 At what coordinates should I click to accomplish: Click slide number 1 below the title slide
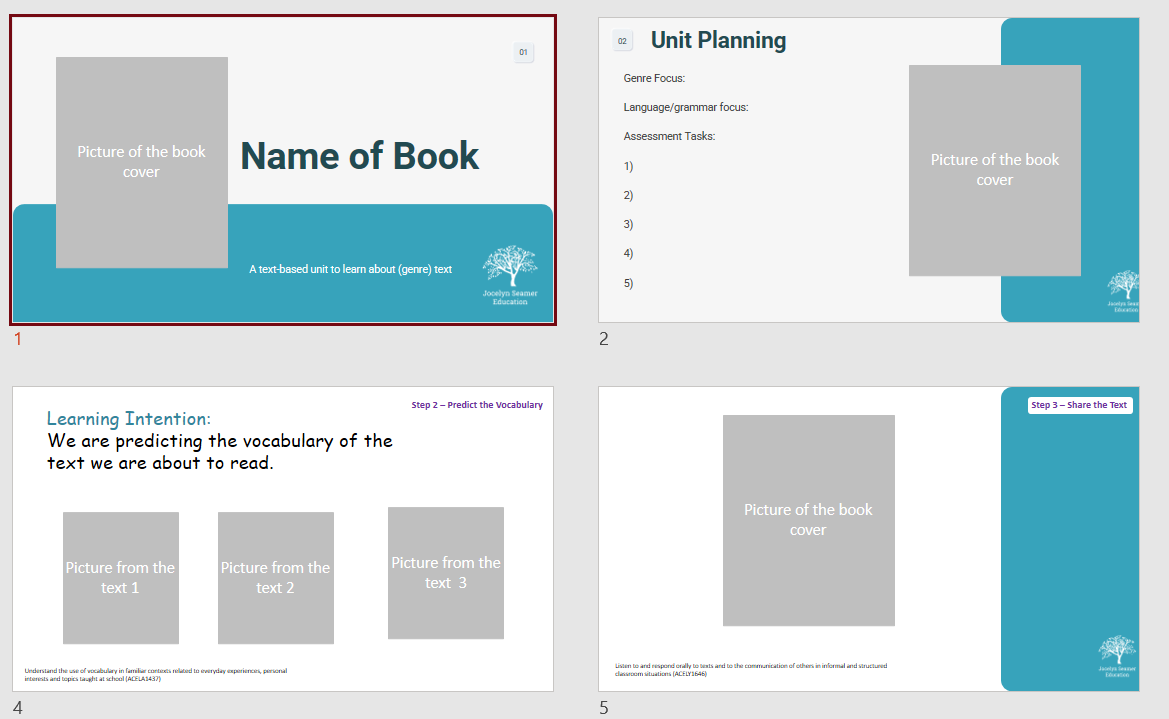point(18,339)
